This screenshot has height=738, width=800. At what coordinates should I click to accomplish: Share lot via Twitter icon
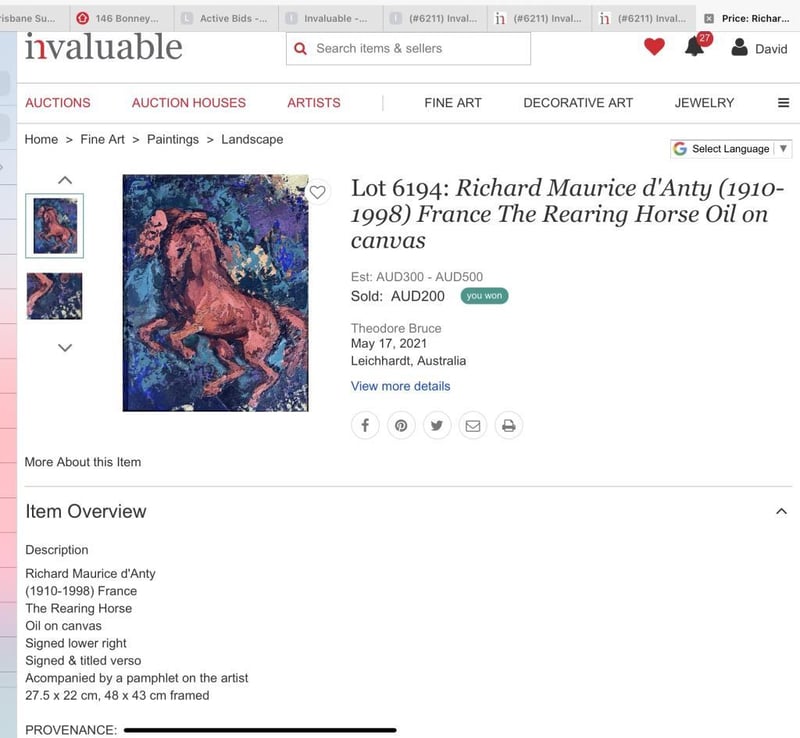(437, 425)
